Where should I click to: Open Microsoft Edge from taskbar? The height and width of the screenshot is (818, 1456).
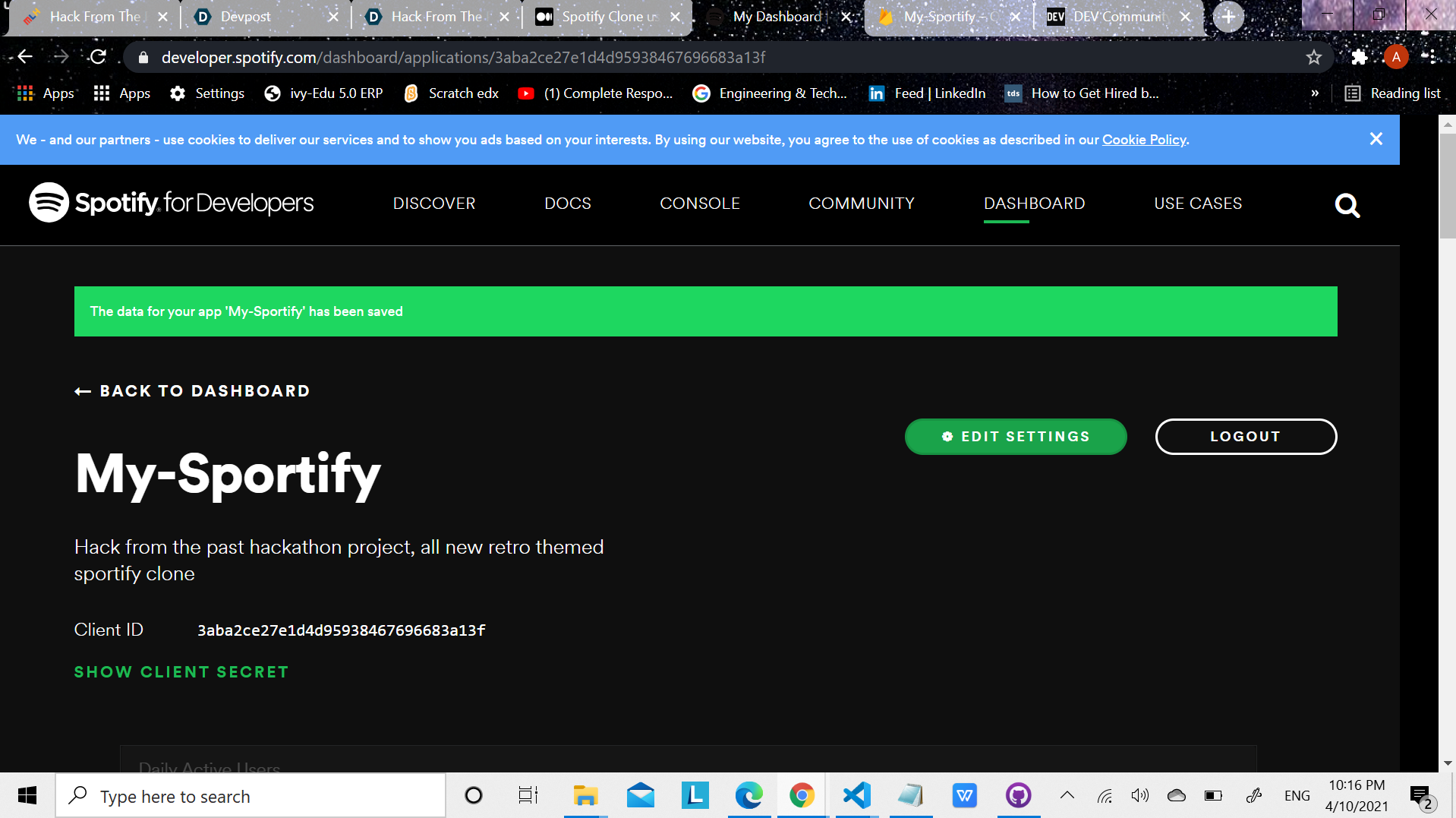(x=748, y=795)
